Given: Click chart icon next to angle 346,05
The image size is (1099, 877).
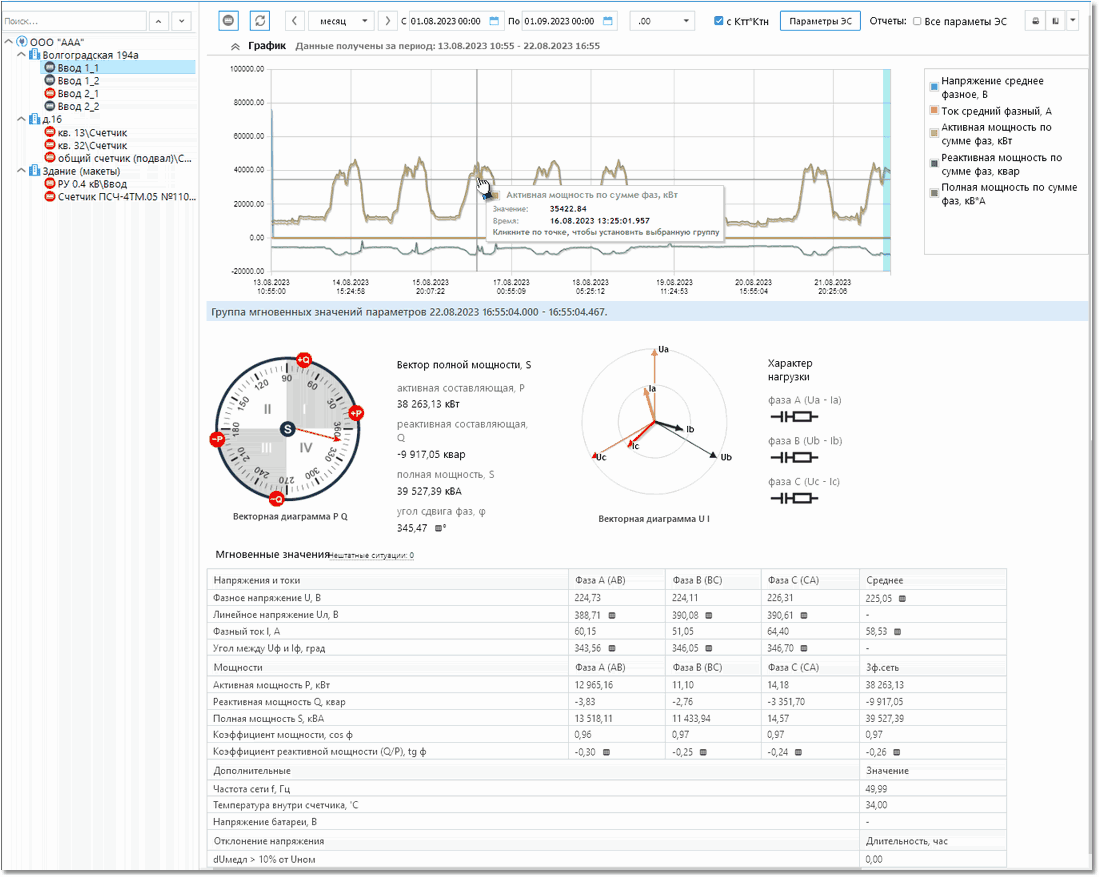Looking at the screenshot, I should [709, 648].
